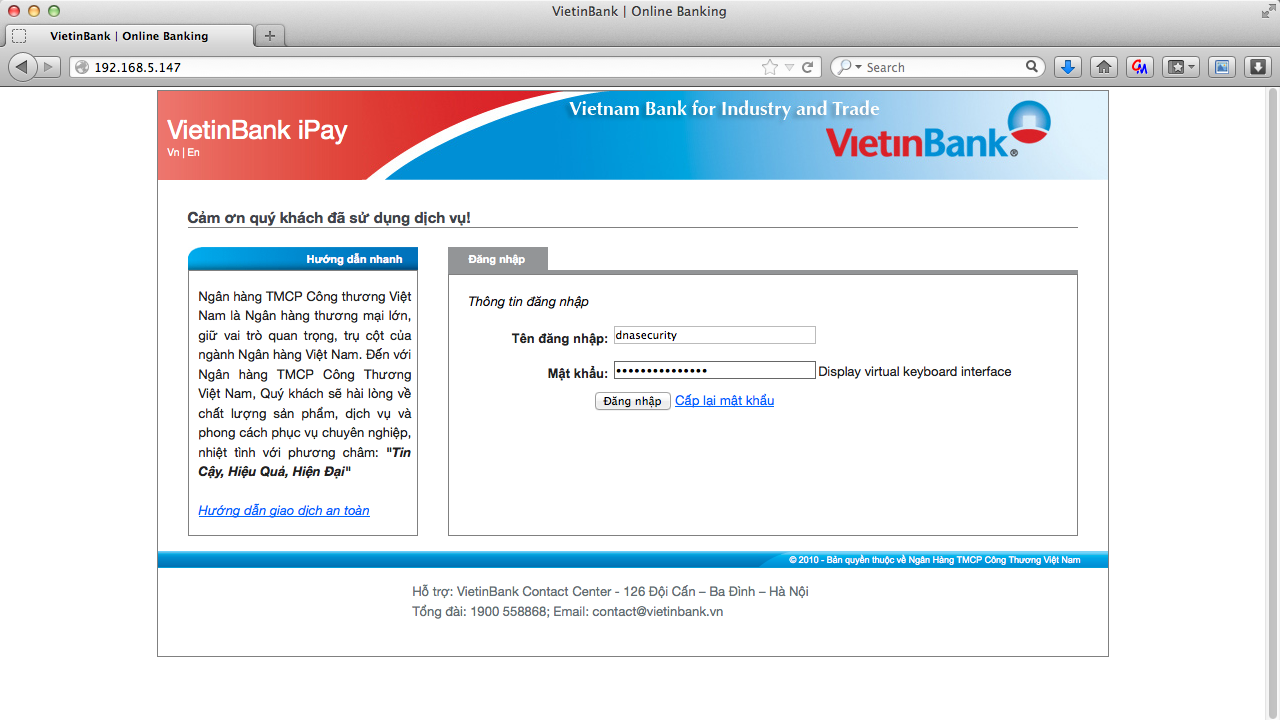This screenshot has width=1280, height=720.
Task: Reload the page with the refresh icon
Action: pyautogui.click(x=808, y=67)
